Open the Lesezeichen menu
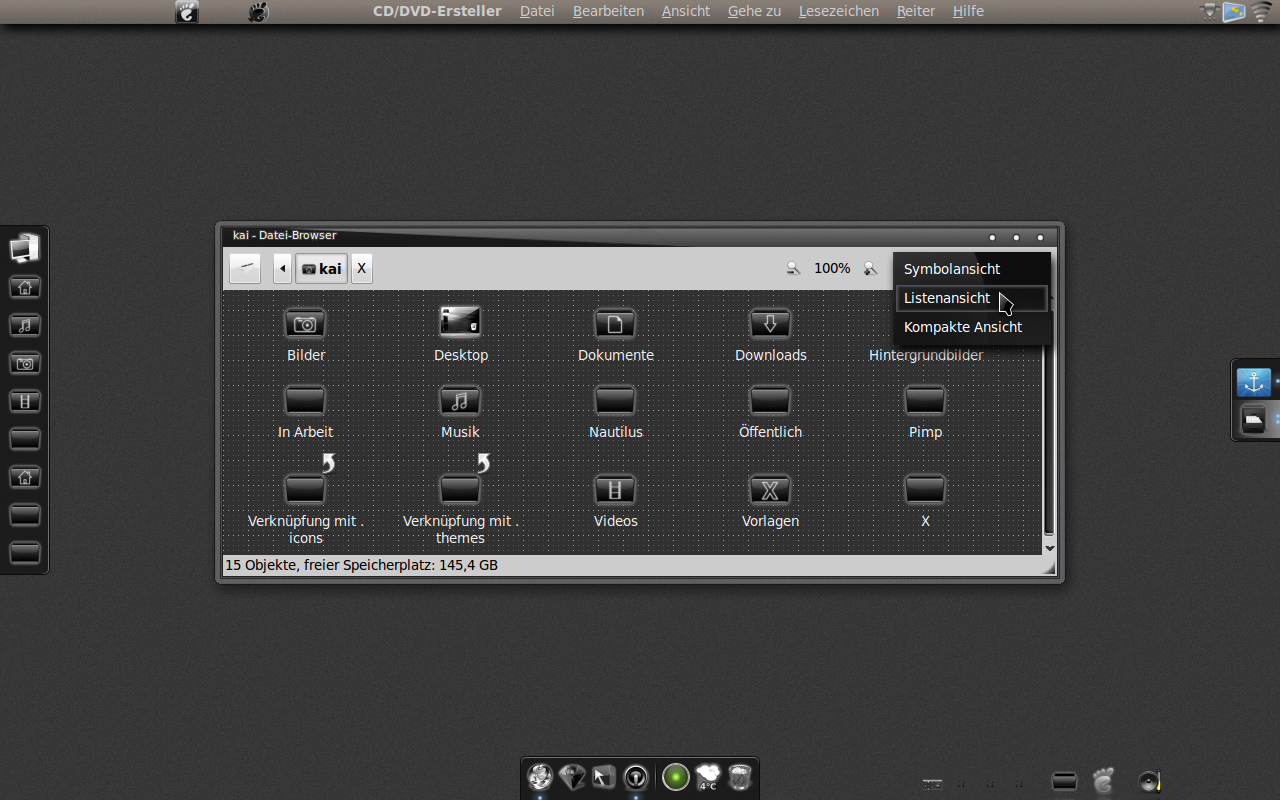1280x800 pixels. (839, 11)
